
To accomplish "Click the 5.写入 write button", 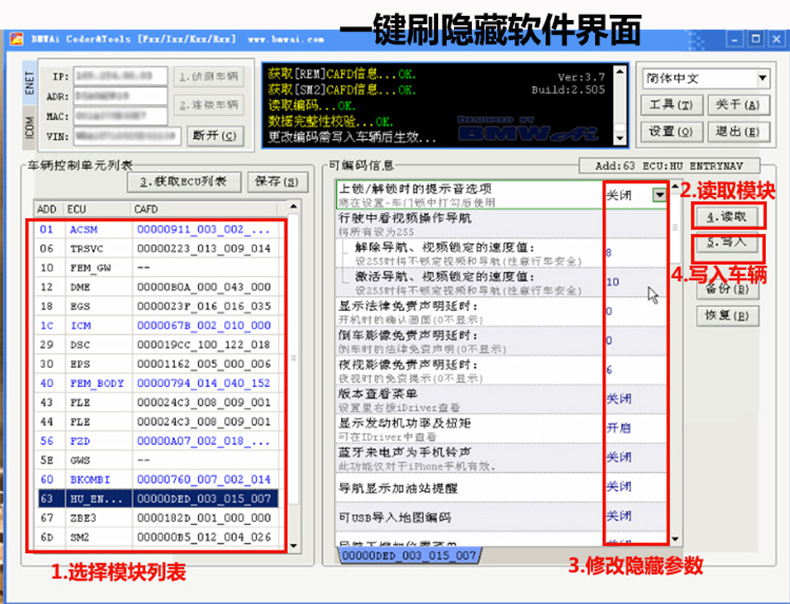I will point(727,243).
